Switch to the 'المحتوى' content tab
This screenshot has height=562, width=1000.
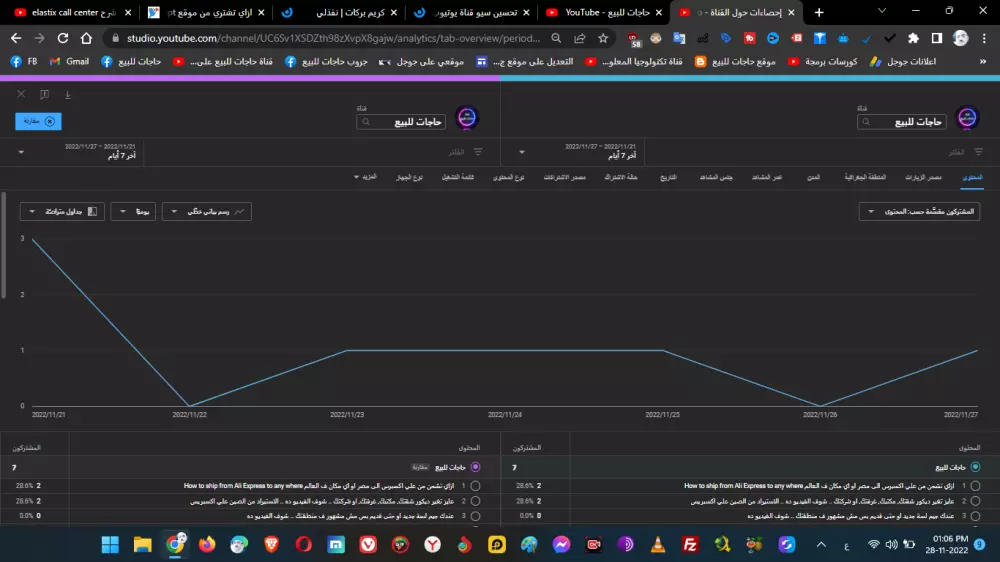click(x=972, y=177)
